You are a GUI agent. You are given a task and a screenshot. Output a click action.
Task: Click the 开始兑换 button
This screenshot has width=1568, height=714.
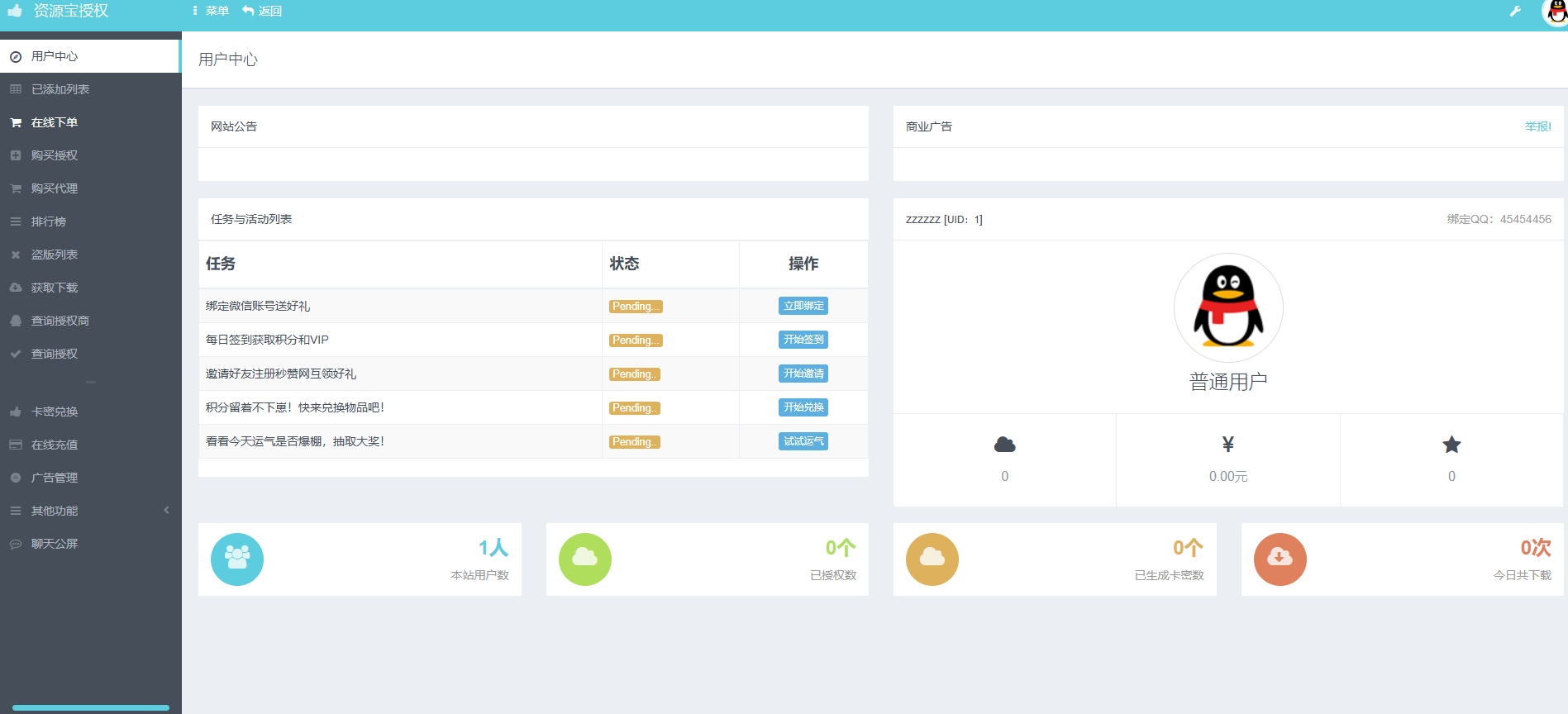pyautogui.click(x=803, y=407)
